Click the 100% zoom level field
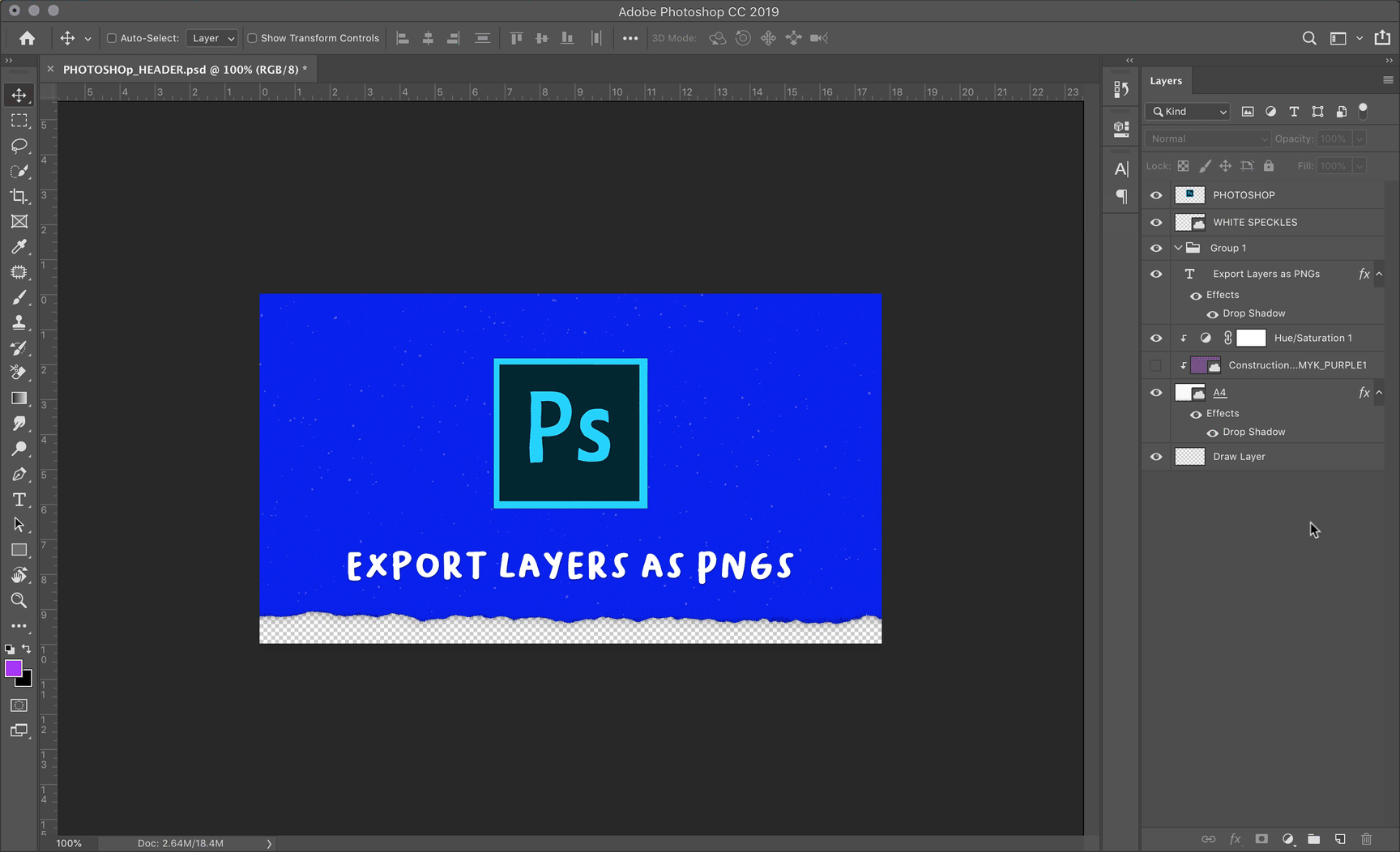The height and width of the screenshot is (852, 1400). (69, 843)
